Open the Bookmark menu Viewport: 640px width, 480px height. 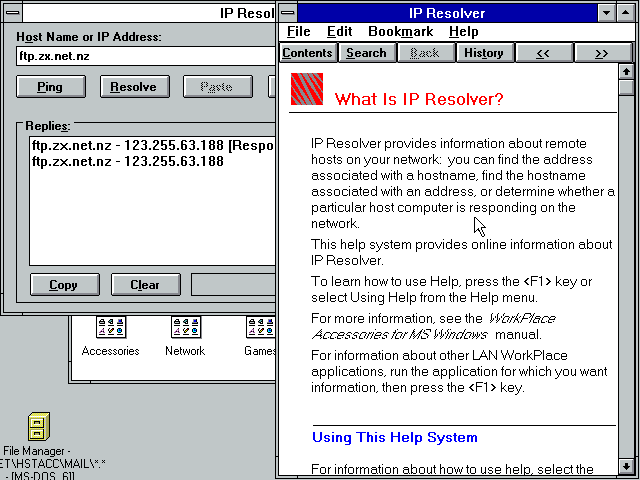[x=400, y=31]
